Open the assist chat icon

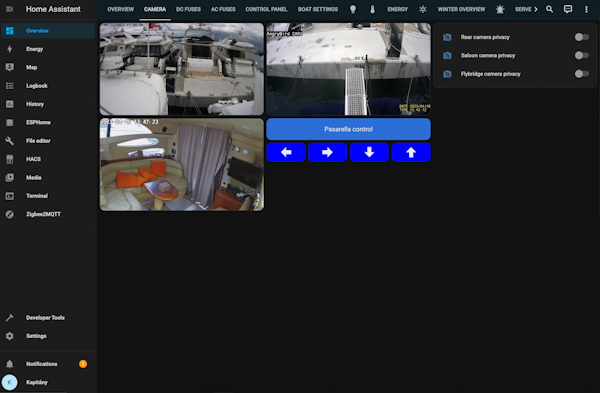pyautogui.click(x=568, y=9)
